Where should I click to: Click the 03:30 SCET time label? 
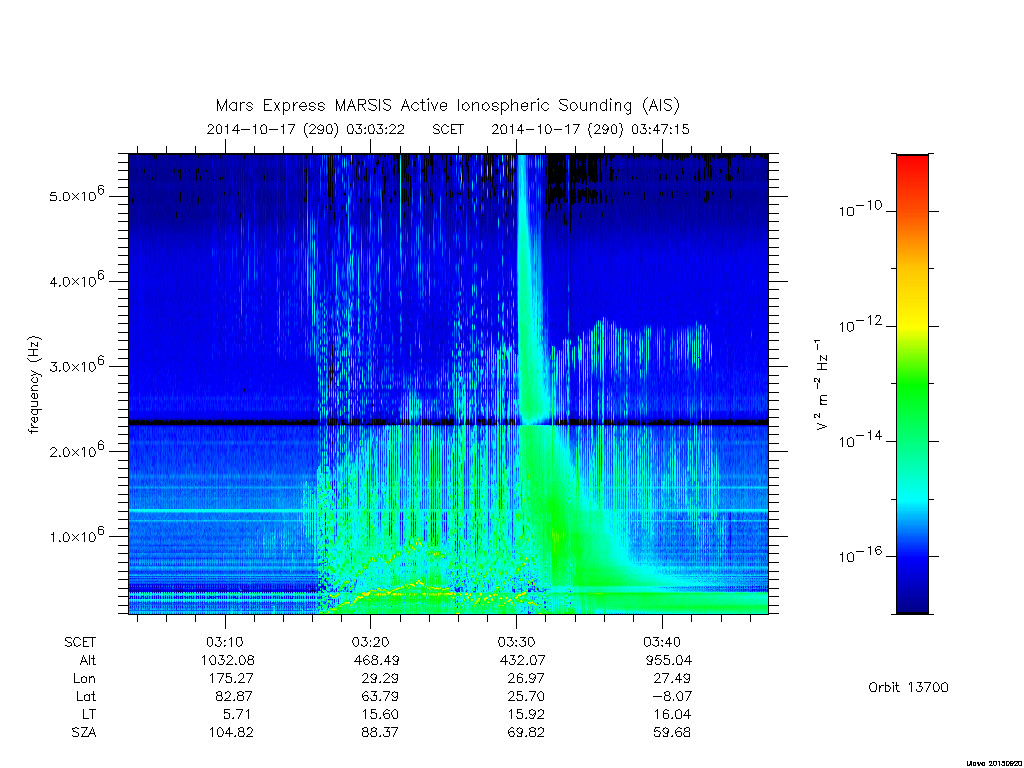point(516,642)
